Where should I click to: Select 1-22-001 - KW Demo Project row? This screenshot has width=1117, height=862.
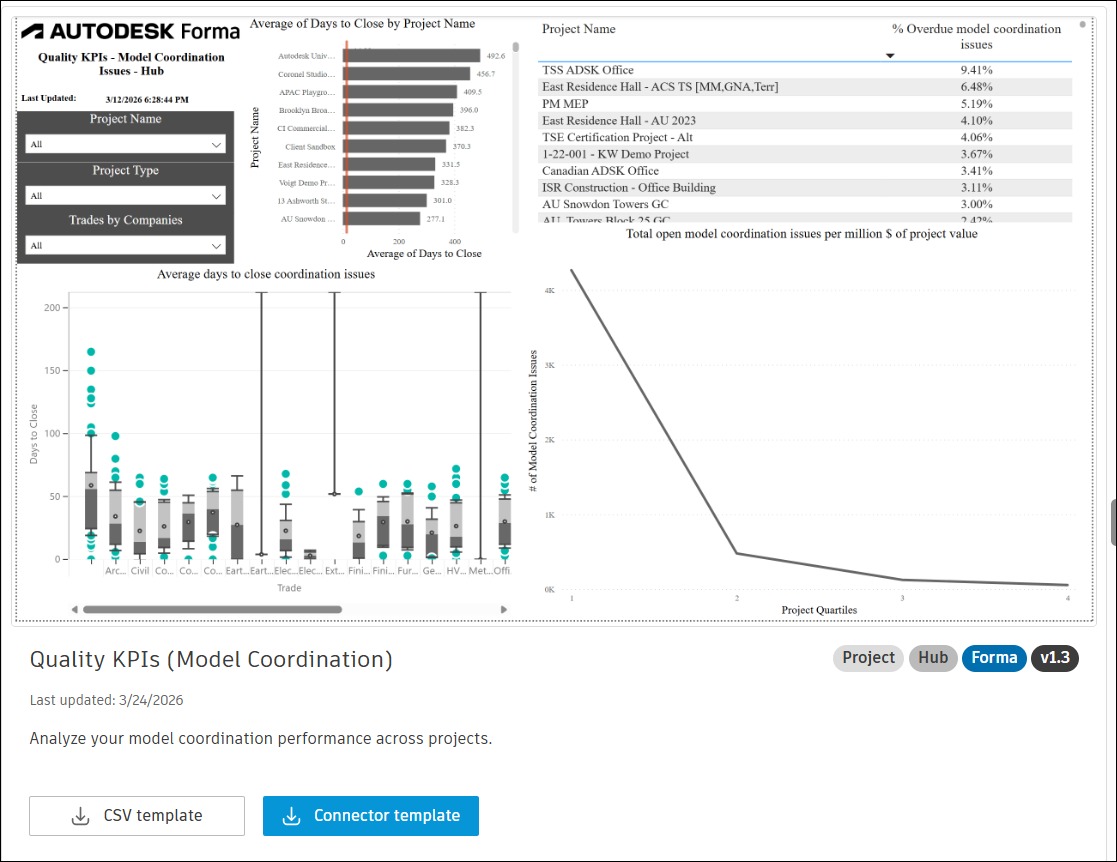(805, 154)
